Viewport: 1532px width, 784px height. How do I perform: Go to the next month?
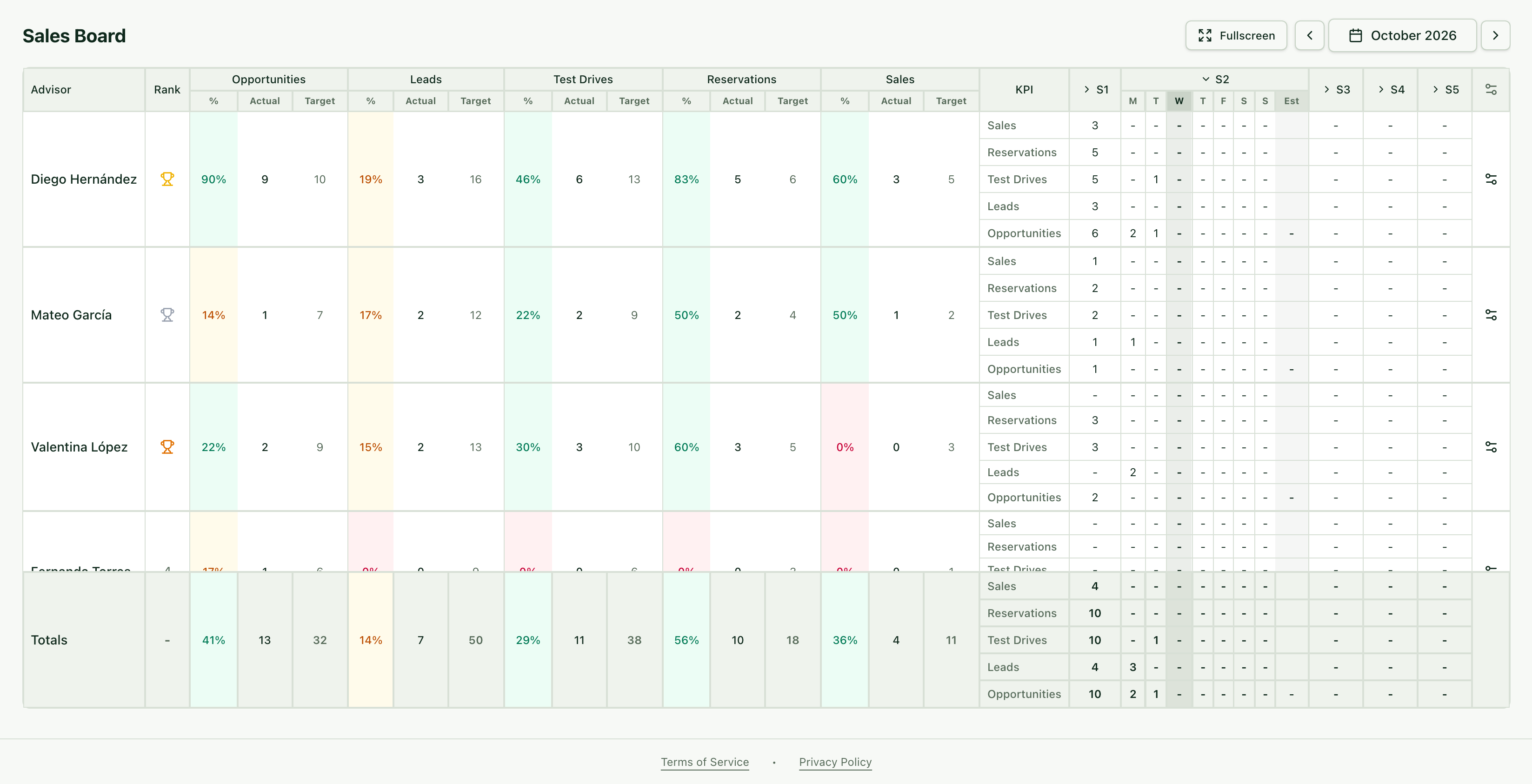pyautogui.click(x=1495, y=36)
